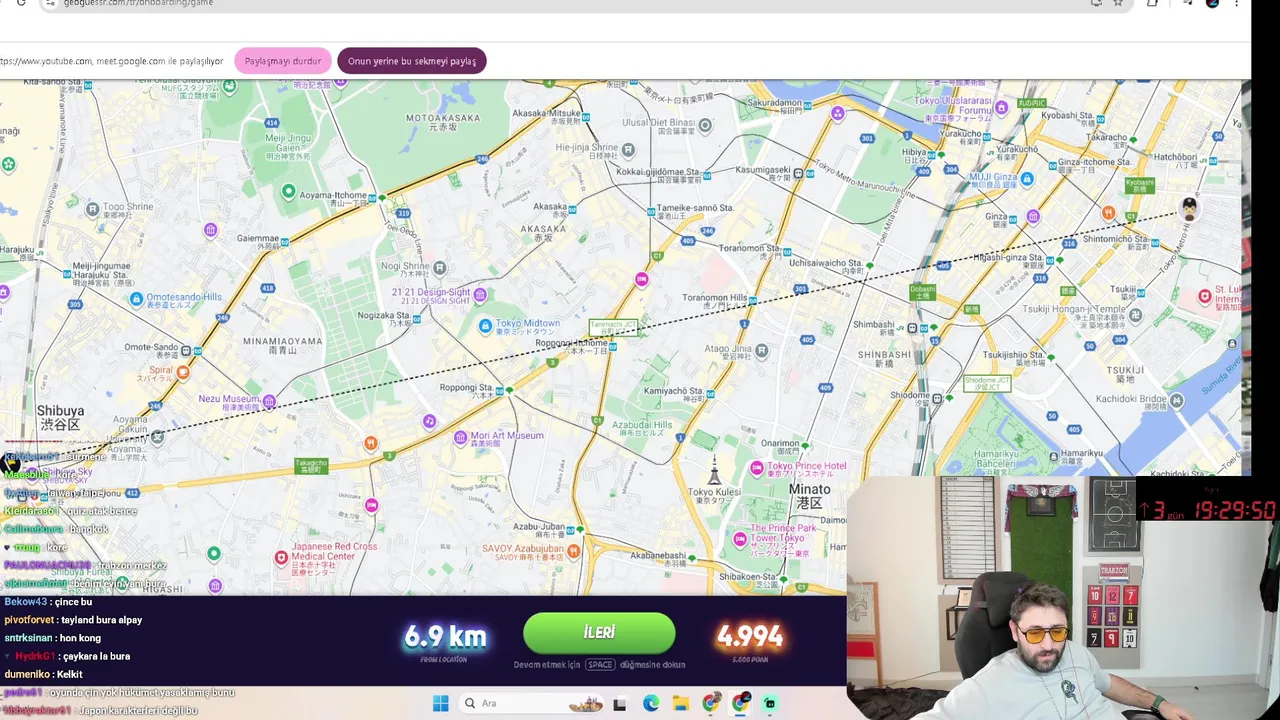Screen dimensions: 1280x720
Task: Select Japanese Red Cross Medical Center marker
Action: [281, 557]
